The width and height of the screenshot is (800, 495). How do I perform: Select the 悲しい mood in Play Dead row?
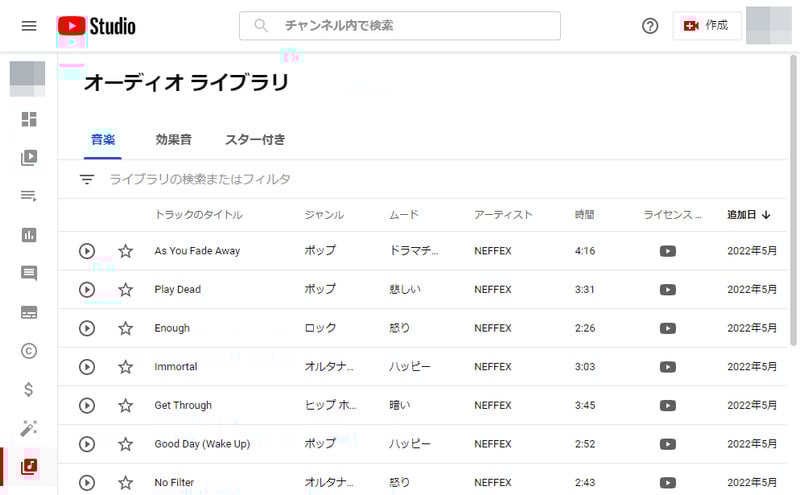point(405,290)
